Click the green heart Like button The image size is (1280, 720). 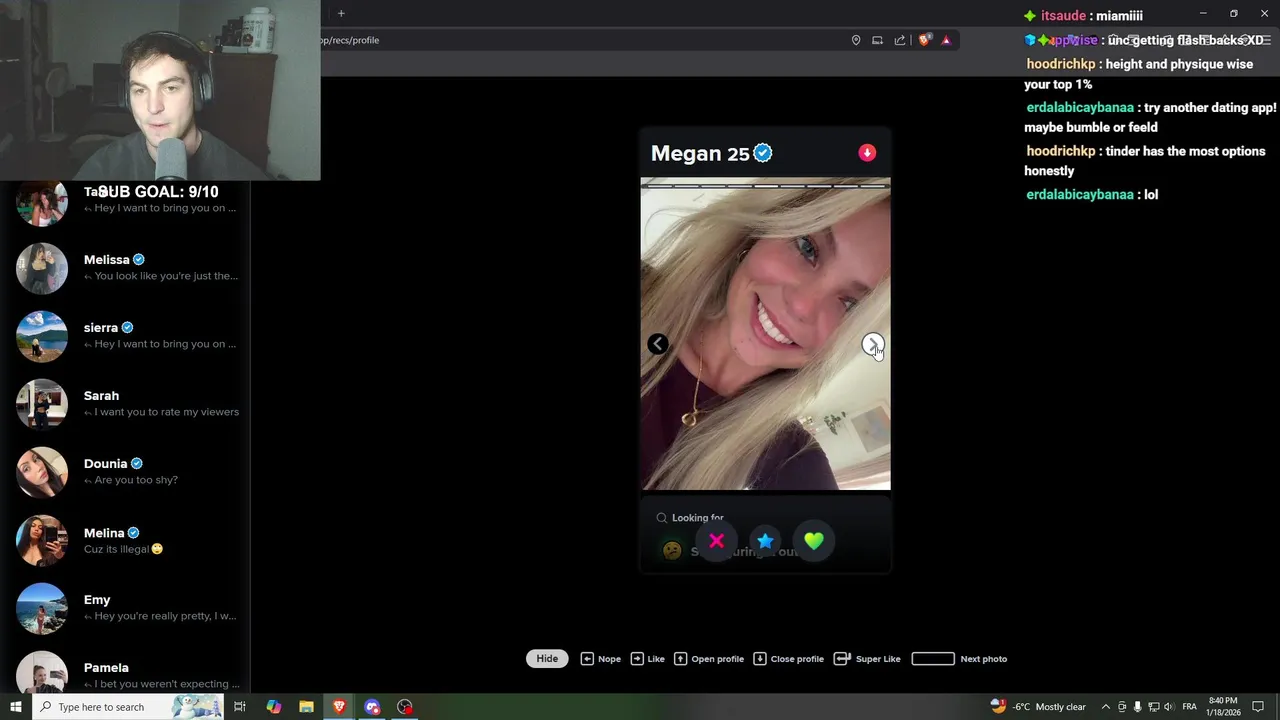[x=814, y=541]
